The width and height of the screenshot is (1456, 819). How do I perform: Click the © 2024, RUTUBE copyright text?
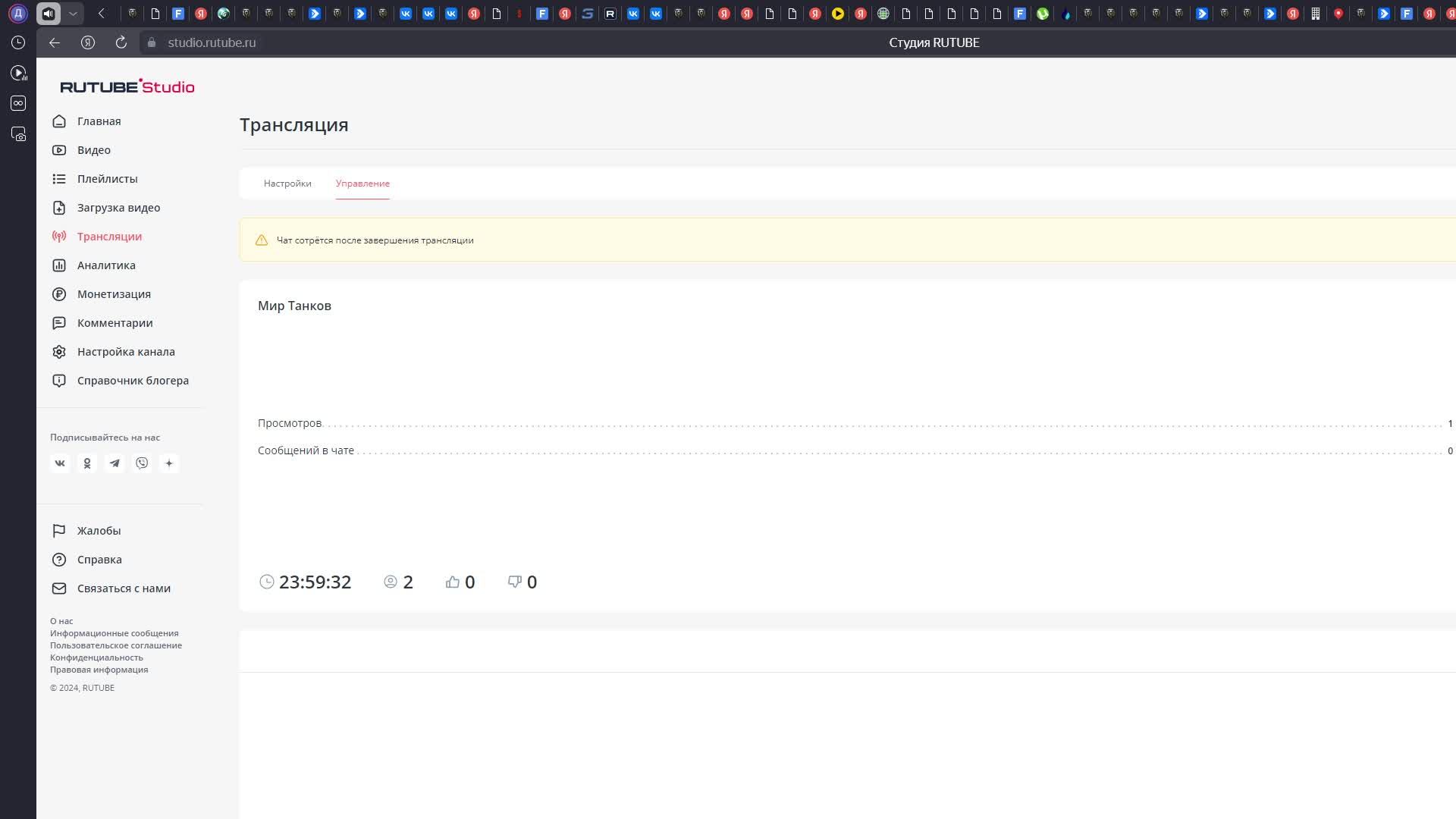click(x=82, y=688)
